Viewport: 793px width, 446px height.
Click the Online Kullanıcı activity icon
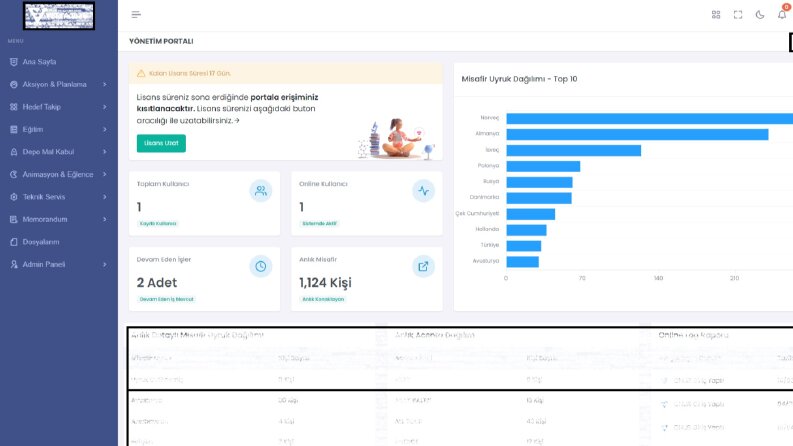pyautogui.click(x=423, y=191)
